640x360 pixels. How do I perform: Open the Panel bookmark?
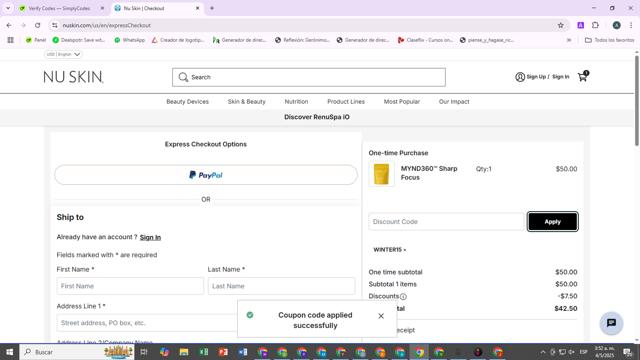tap(36, 40)
